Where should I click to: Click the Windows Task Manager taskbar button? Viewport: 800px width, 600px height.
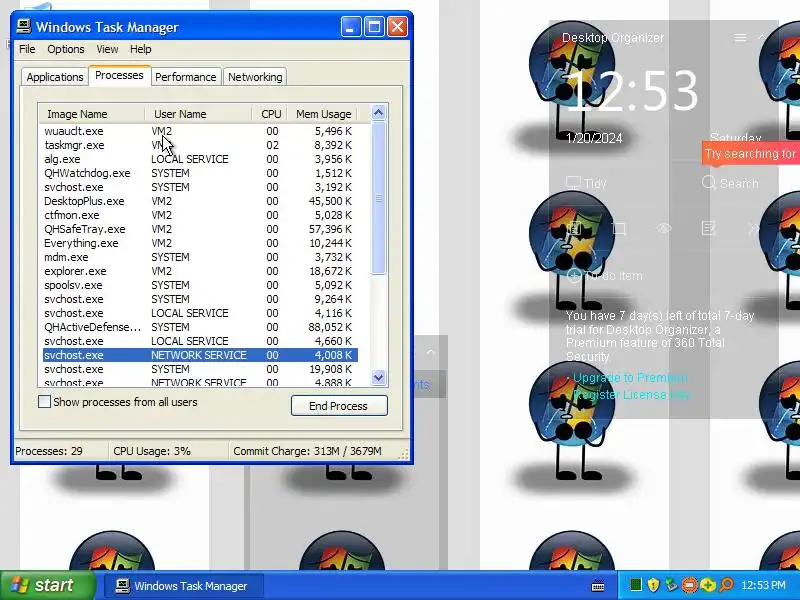pos(184,586)
